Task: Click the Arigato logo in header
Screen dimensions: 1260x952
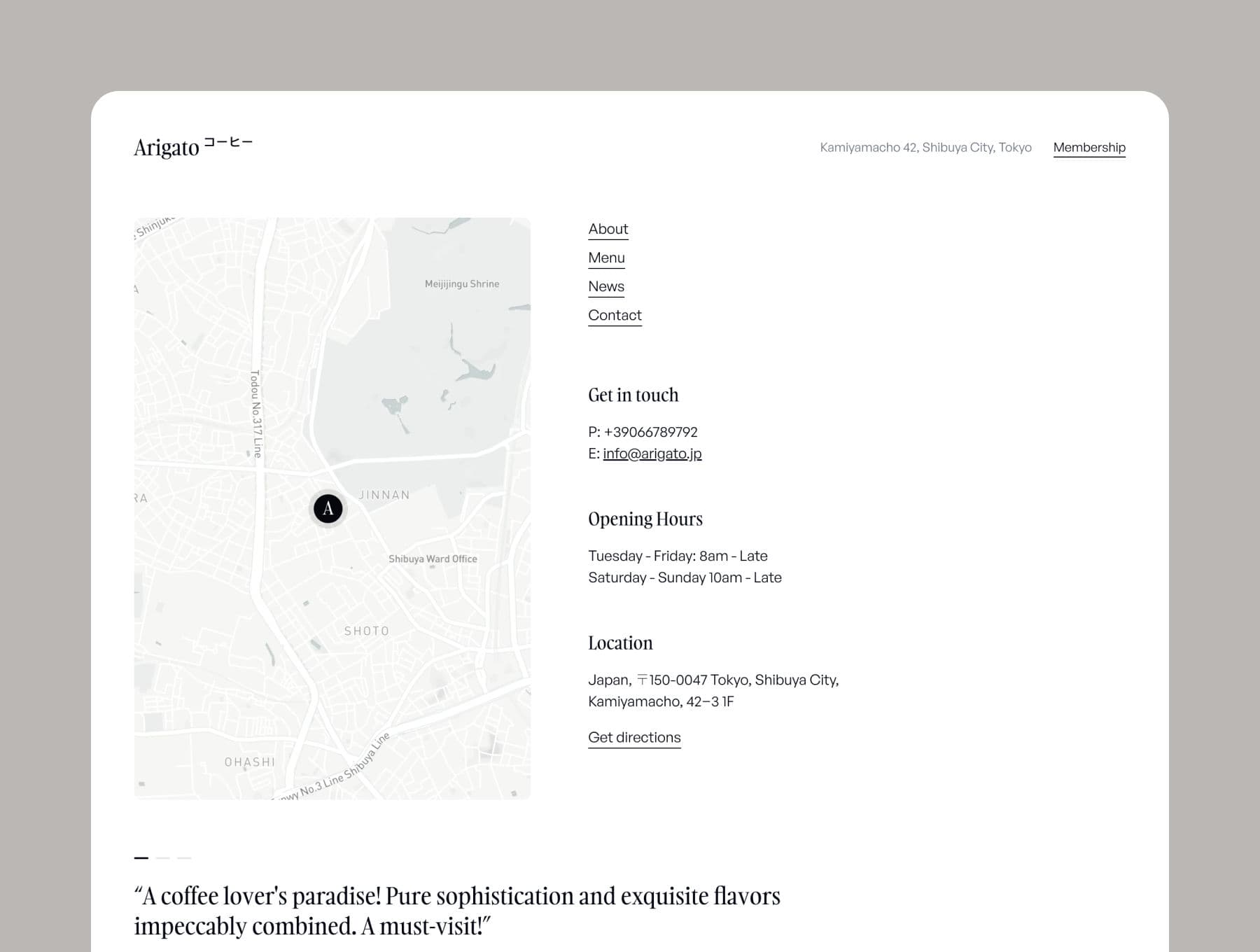Action: [192, 147]
